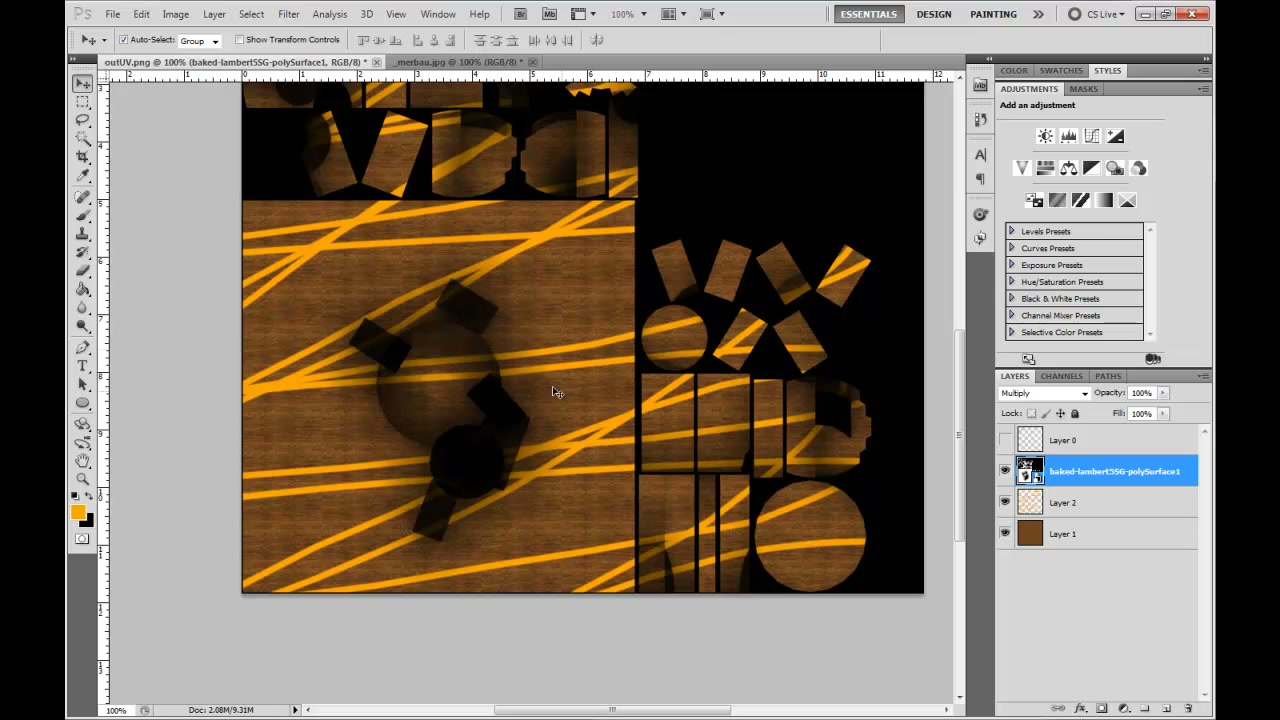
Task: Show Layer 0 via its visibility box
Action: pyautogui.click(x=1005, y=440)
